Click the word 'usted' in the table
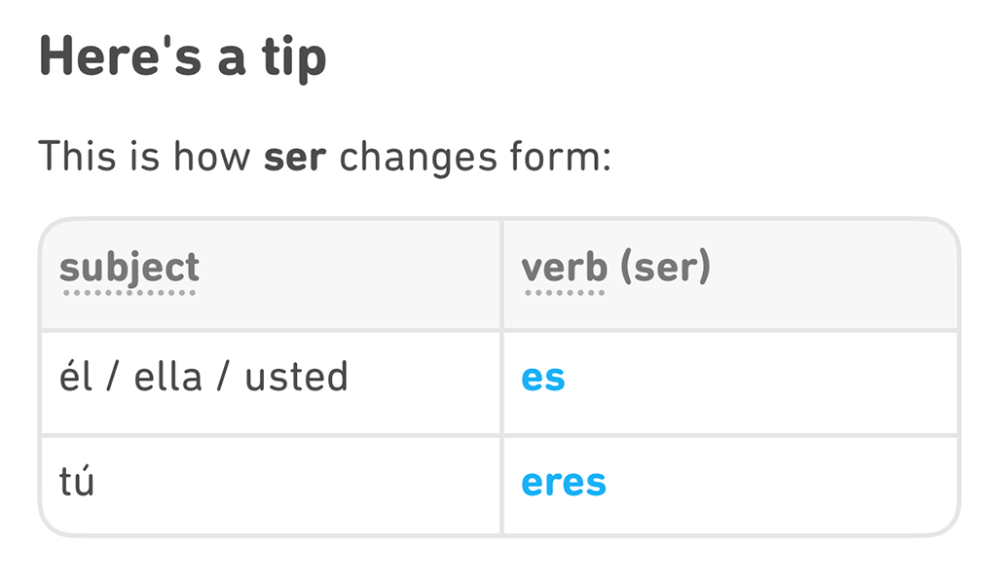The image size is (999, 584). click(296, 378)
